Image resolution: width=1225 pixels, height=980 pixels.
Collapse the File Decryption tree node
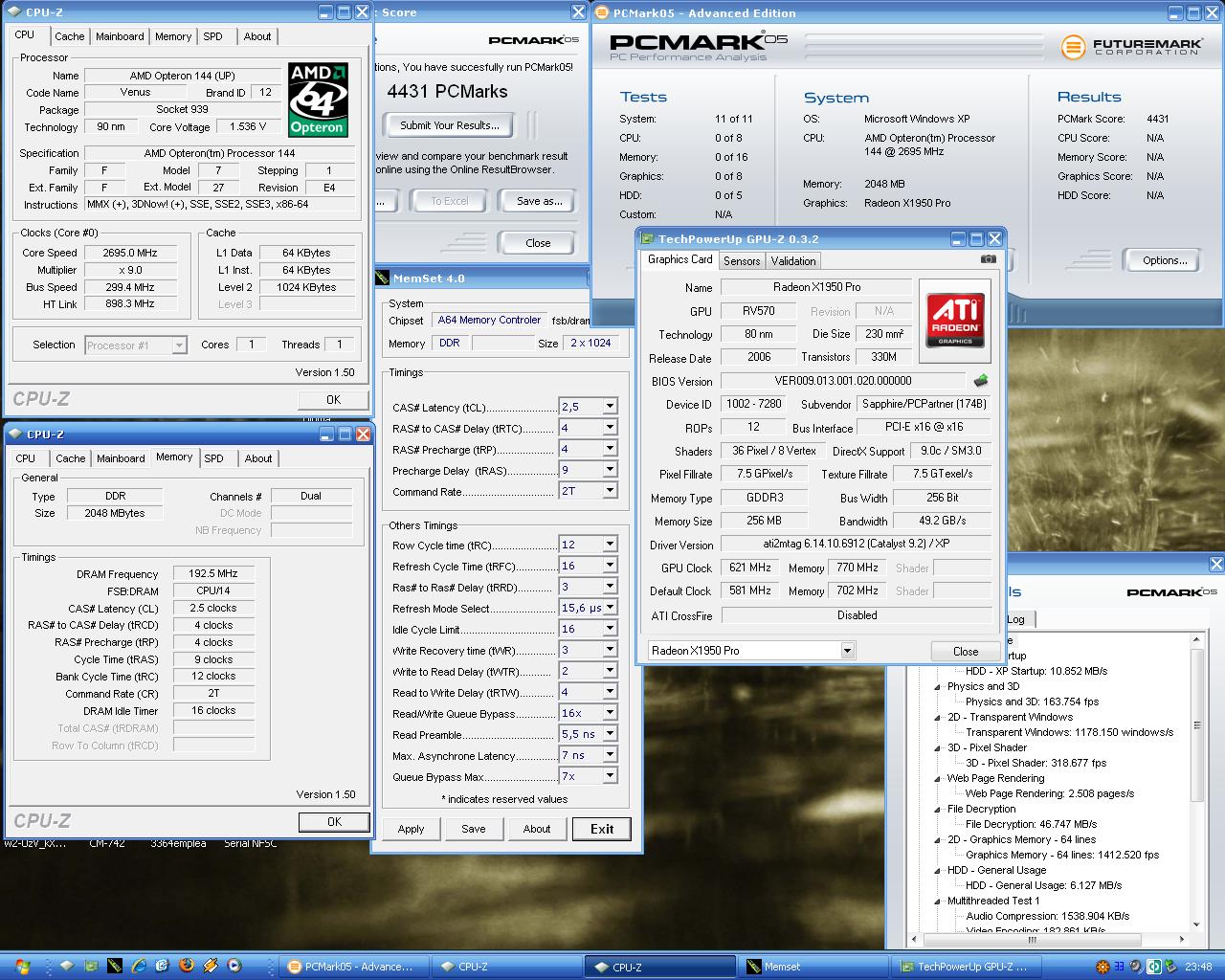click(937, 809)
